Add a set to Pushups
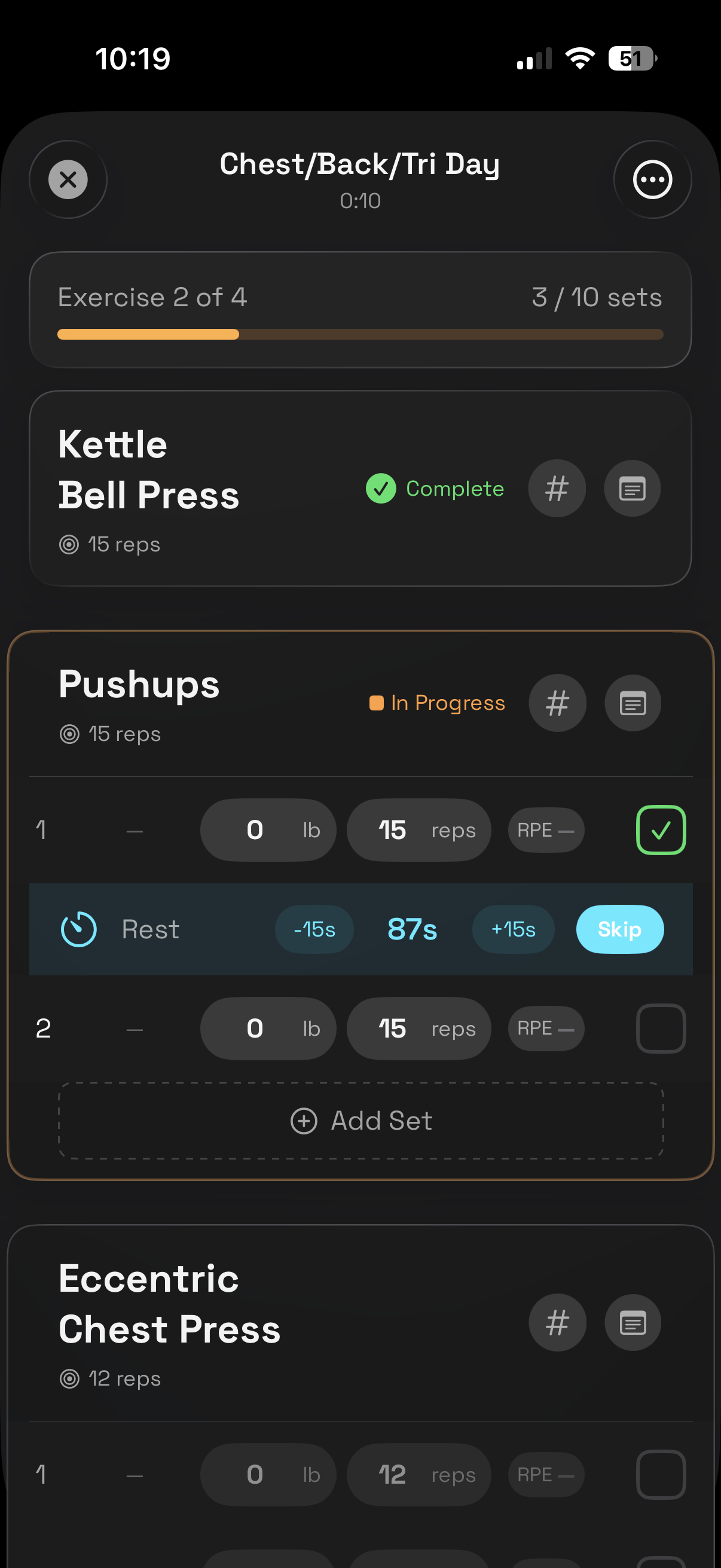721x1568 pixels. pyautogui.click(x=361, y=1121)
